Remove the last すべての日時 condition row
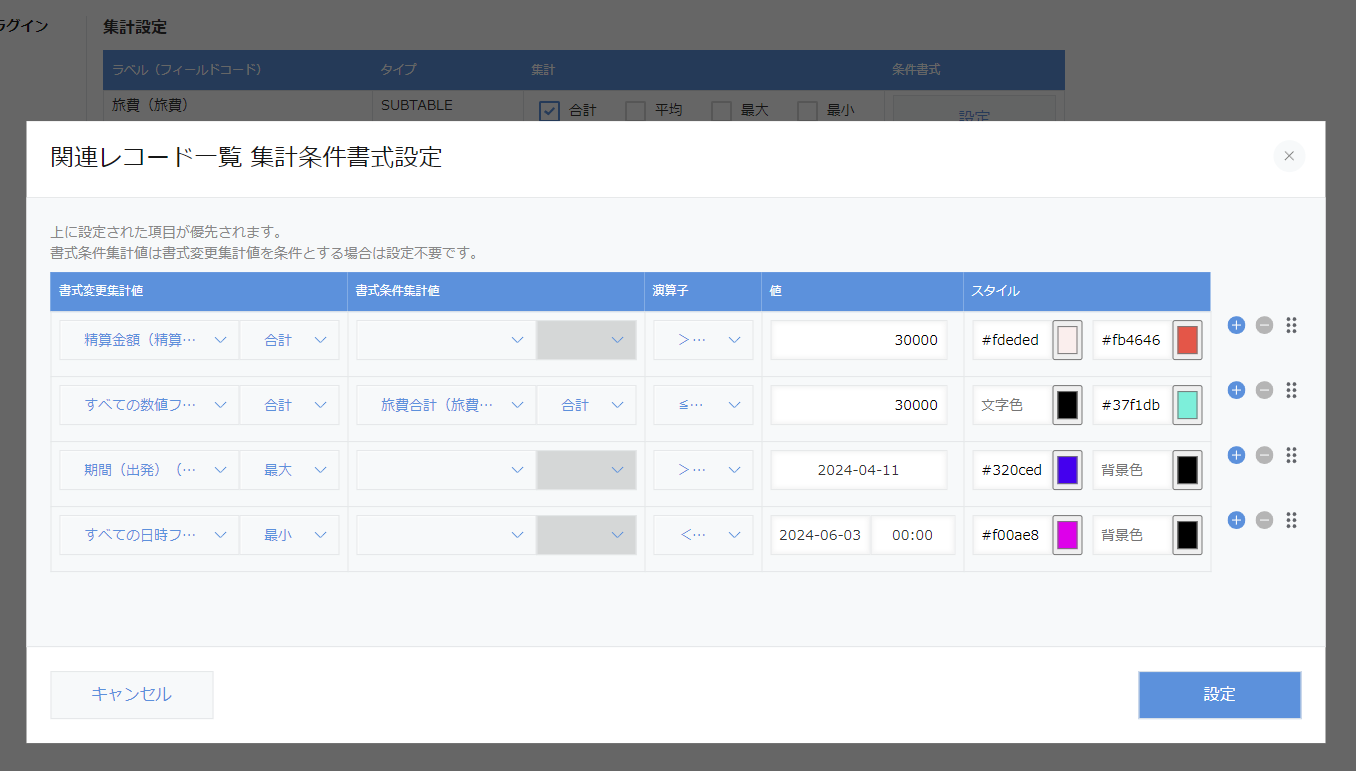 tap(1264, 520)
